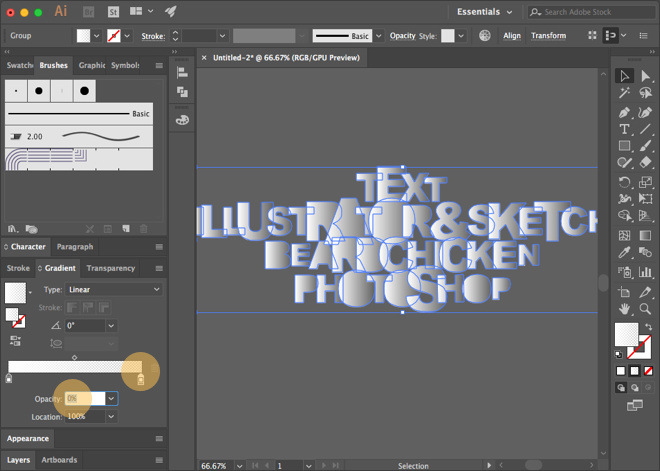
Task: Select the Selection tool (black arrow)
Action: 624,76
